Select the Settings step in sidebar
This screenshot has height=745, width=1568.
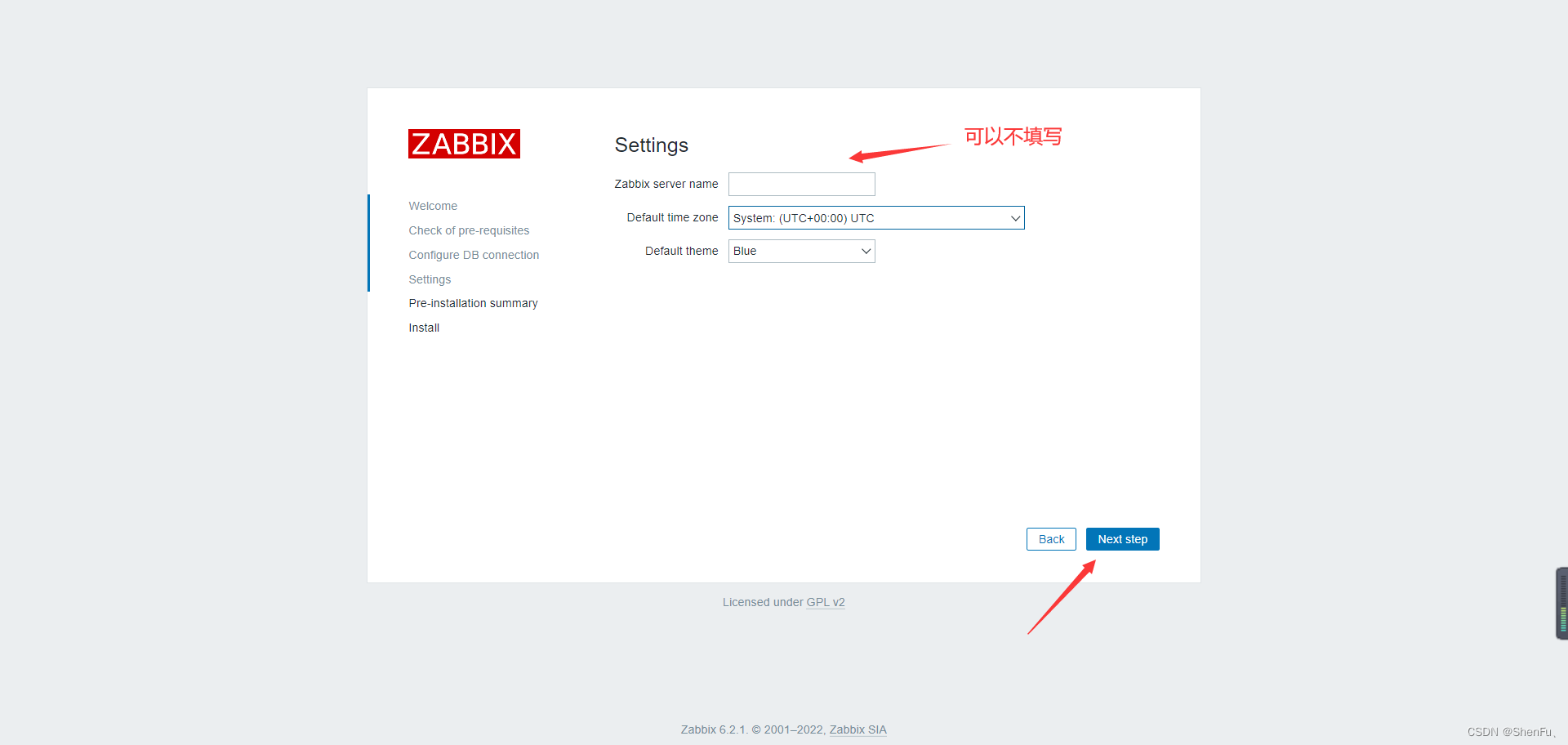tap(430, 279)
